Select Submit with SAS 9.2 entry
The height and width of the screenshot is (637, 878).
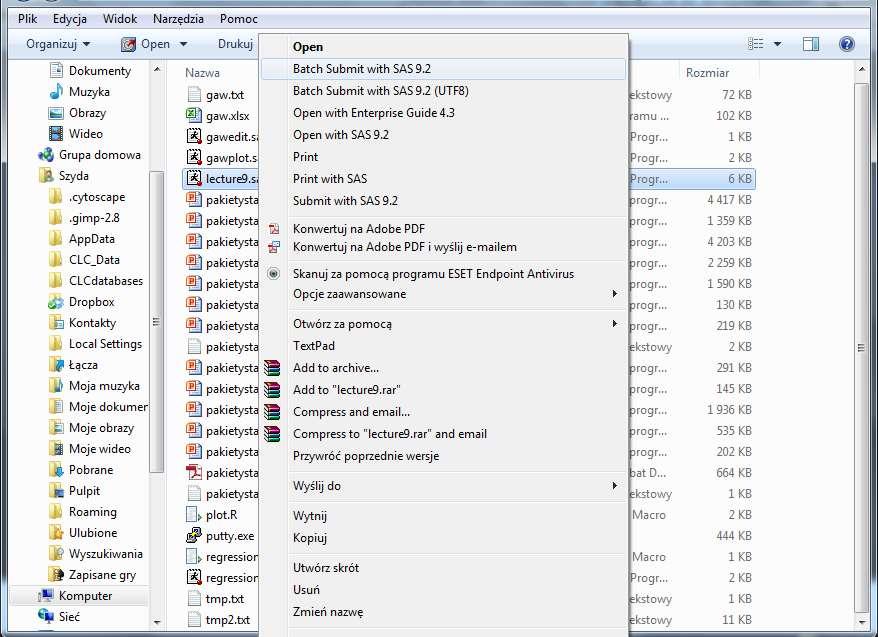click(x=443, y=200)
